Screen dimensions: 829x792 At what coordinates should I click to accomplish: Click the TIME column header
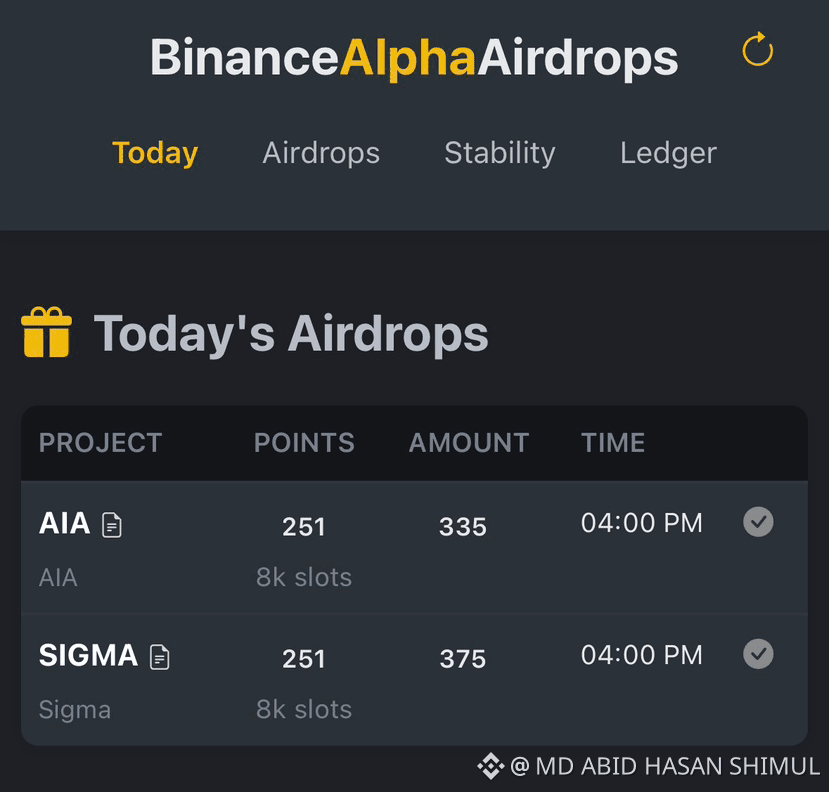point(613,443)
